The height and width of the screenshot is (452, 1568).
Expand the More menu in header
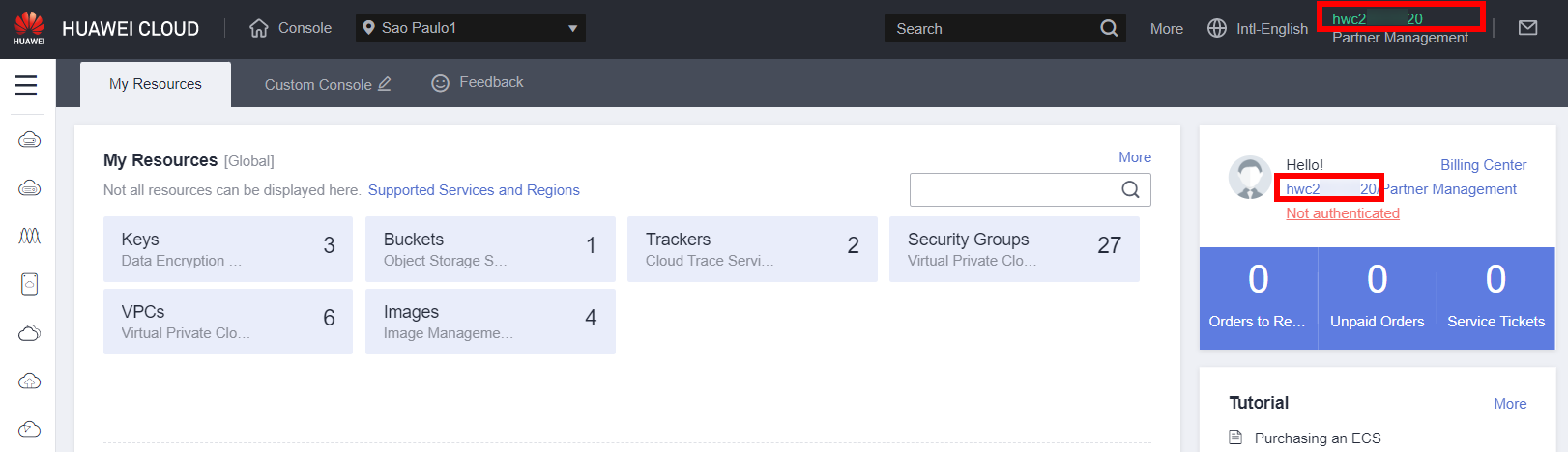pyautogui.click(x=1166, y=29)
